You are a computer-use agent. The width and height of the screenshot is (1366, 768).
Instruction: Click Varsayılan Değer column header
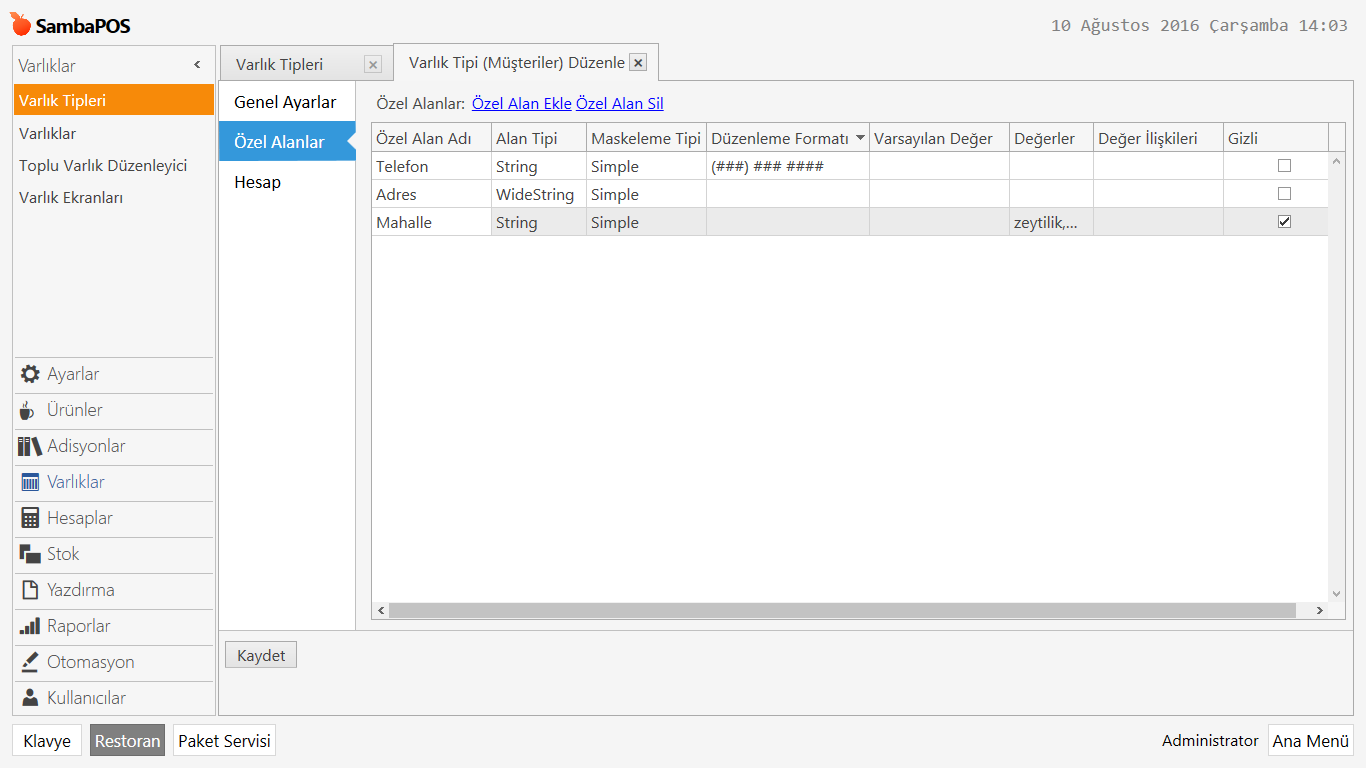coord(939,138)
